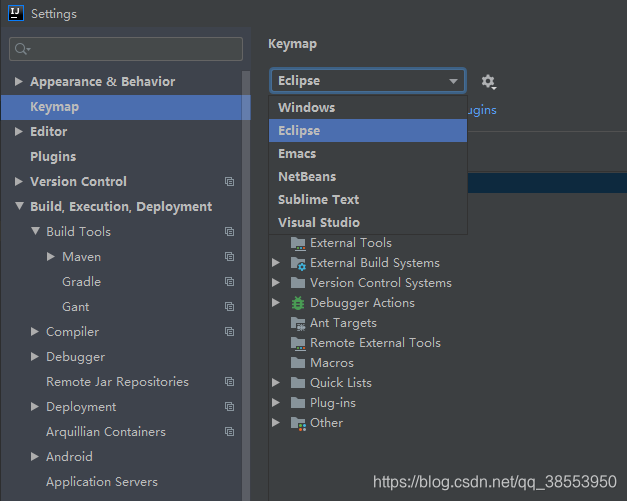
Task: Open the keymap gear actions menu
Action: point(488,82)
